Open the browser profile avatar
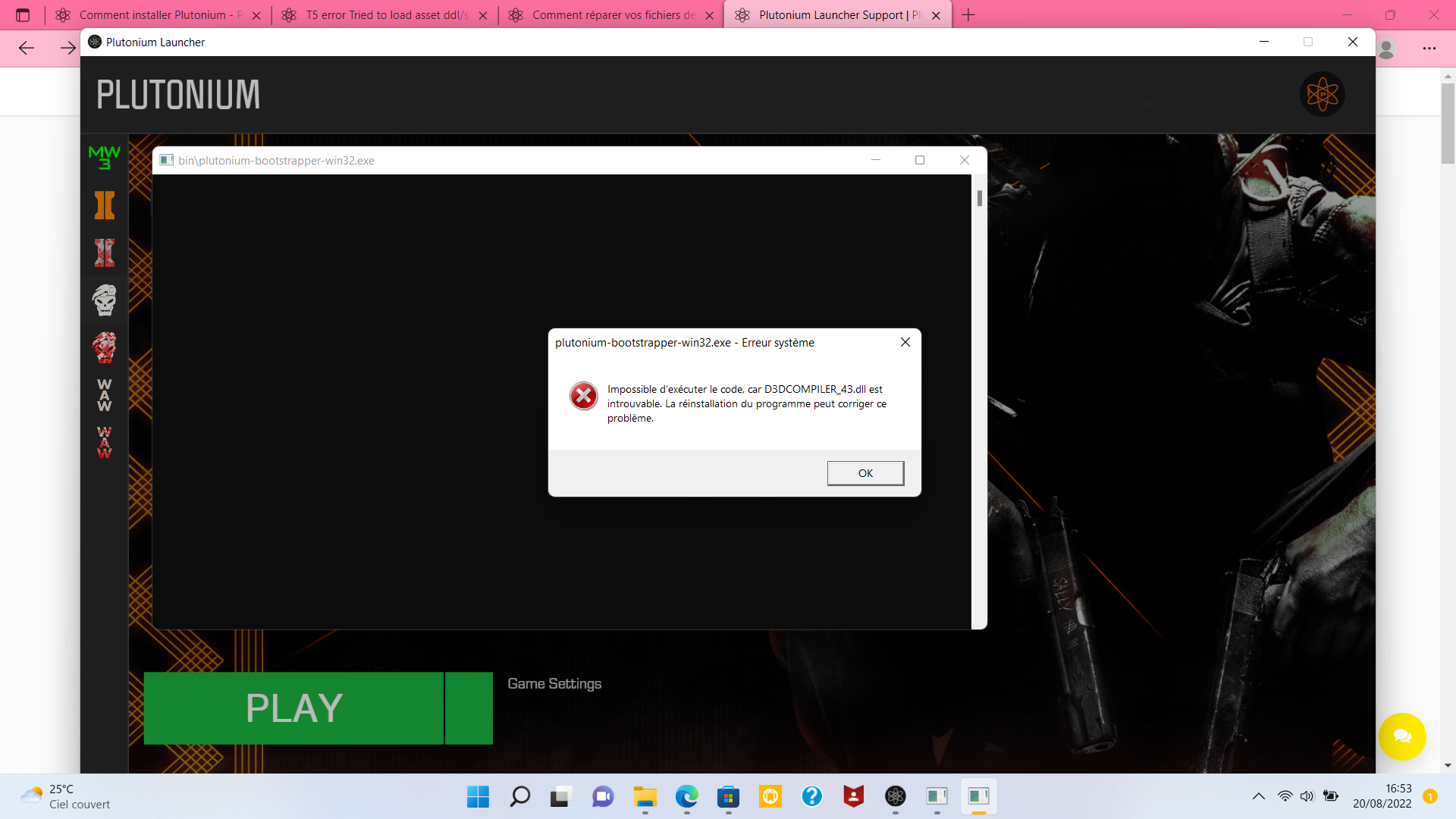This screenshot has height=819, width=1456. point(1387,49)
